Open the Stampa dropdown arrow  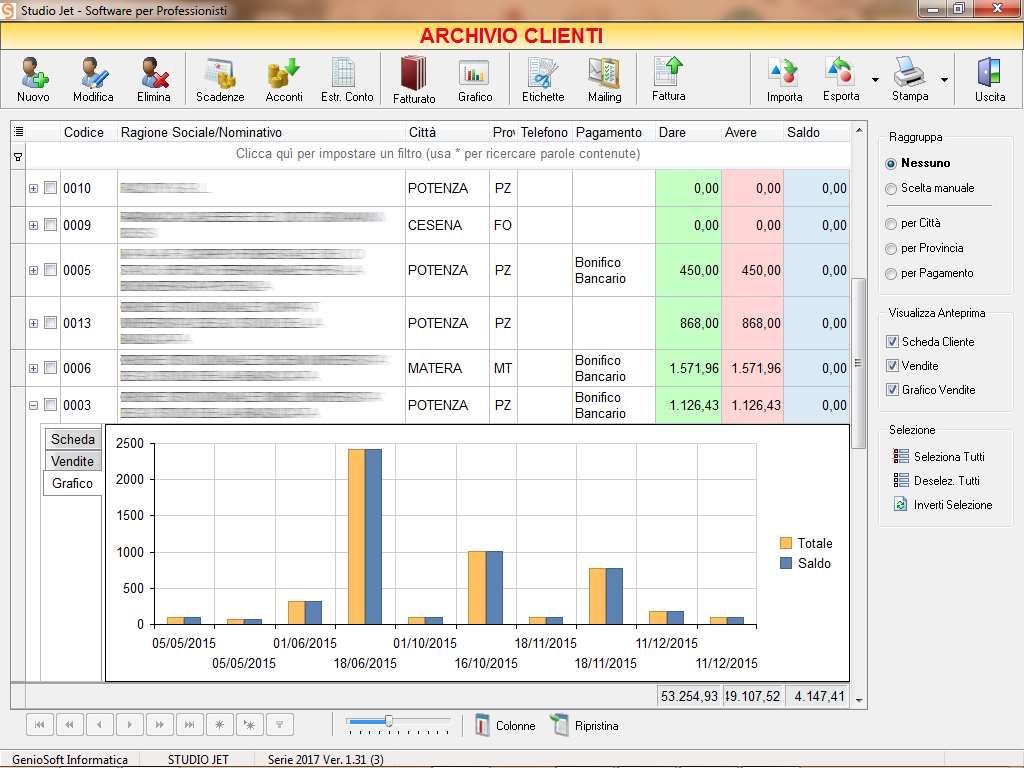pyautogui.click(x=944, y=80)
